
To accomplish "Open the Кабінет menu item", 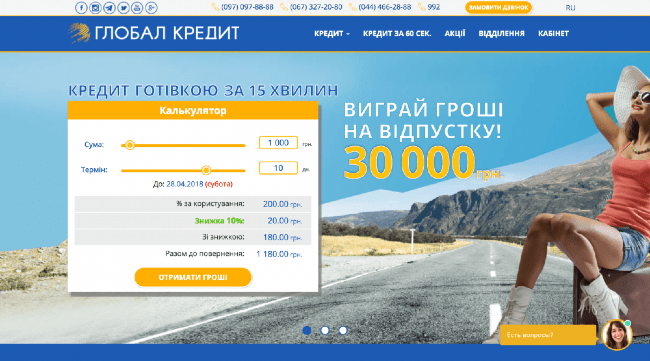I will point(553,34).
